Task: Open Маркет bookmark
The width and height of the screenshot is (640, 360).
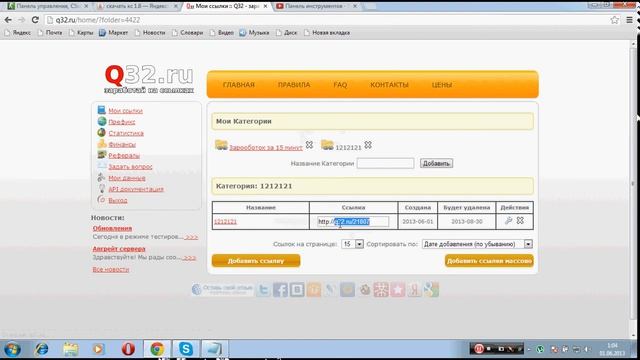Action: click(113, 33)
